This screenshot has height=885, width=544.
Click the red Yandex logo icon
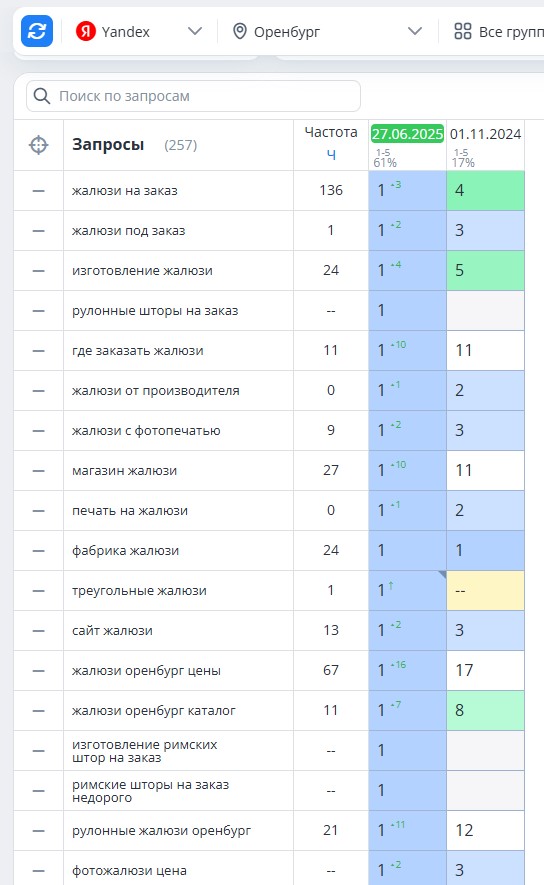86,31
